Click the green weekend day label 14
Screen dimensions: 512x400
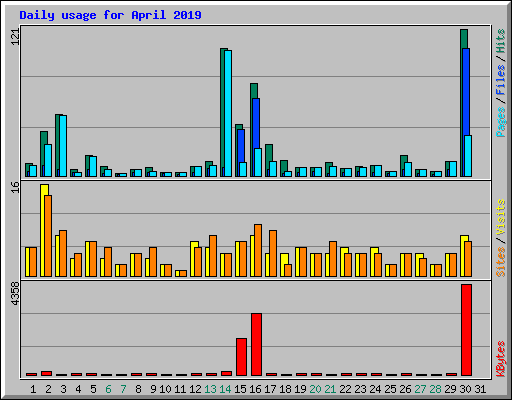point(225,389)
